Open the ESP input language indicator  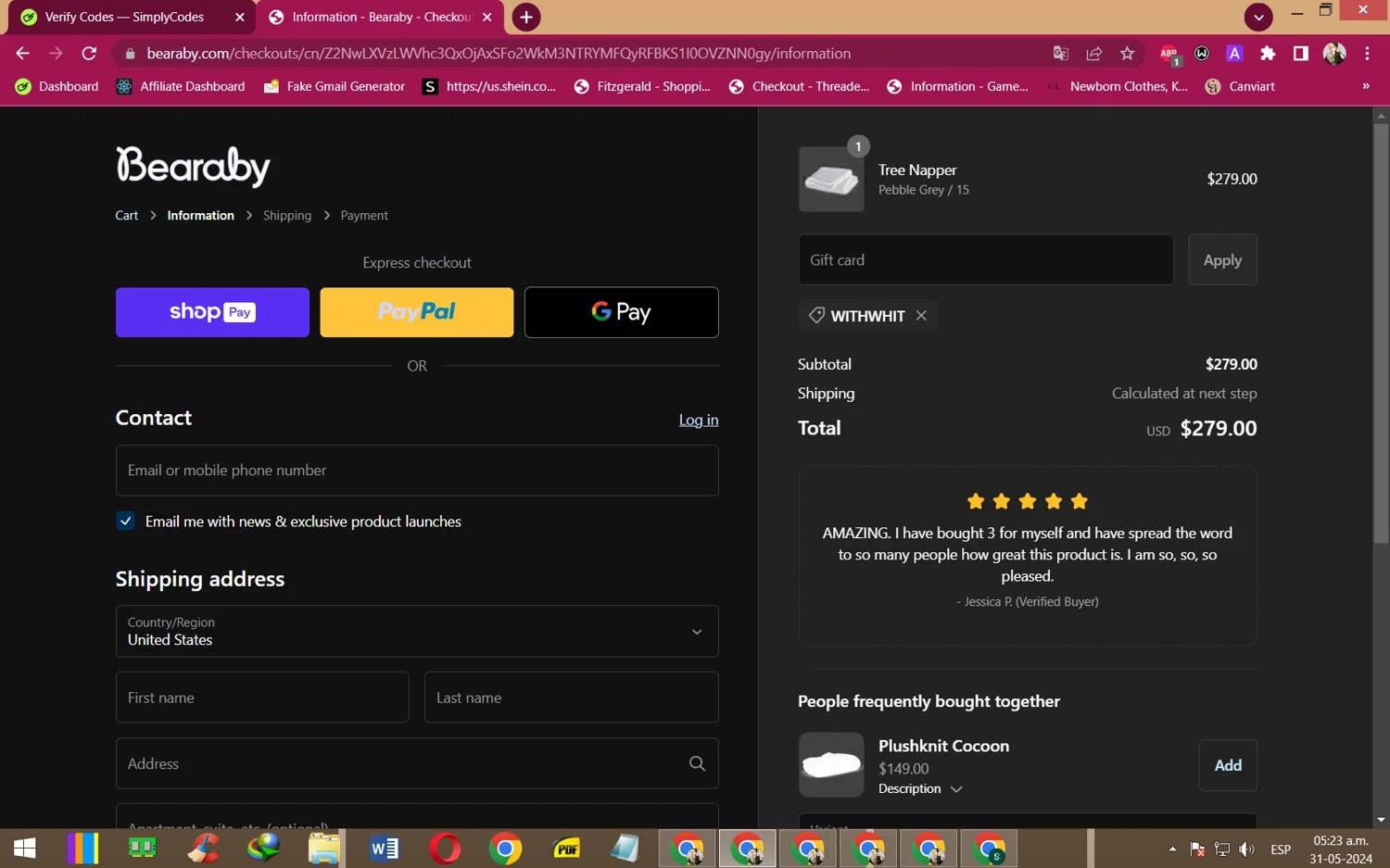point(1281,849)
